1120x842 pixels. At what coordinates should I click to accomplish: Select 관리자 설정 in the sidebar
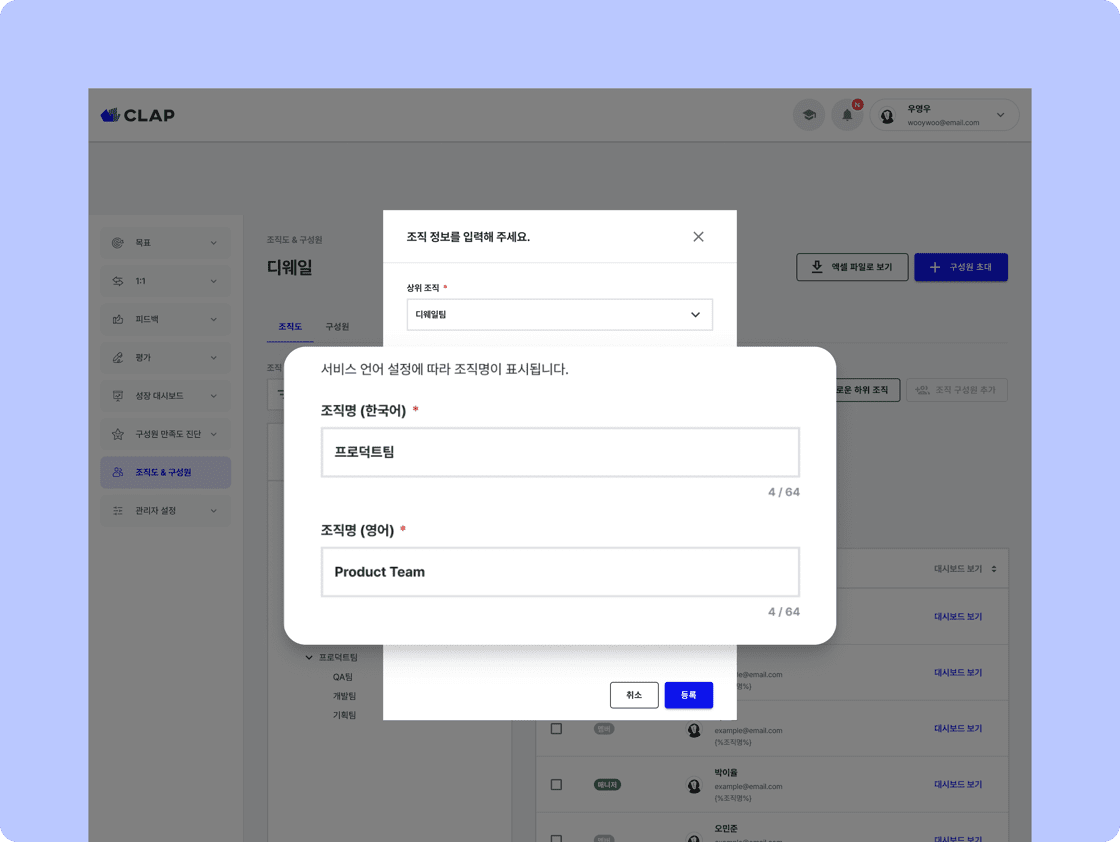pyautogui.click(x=165, y=511)
